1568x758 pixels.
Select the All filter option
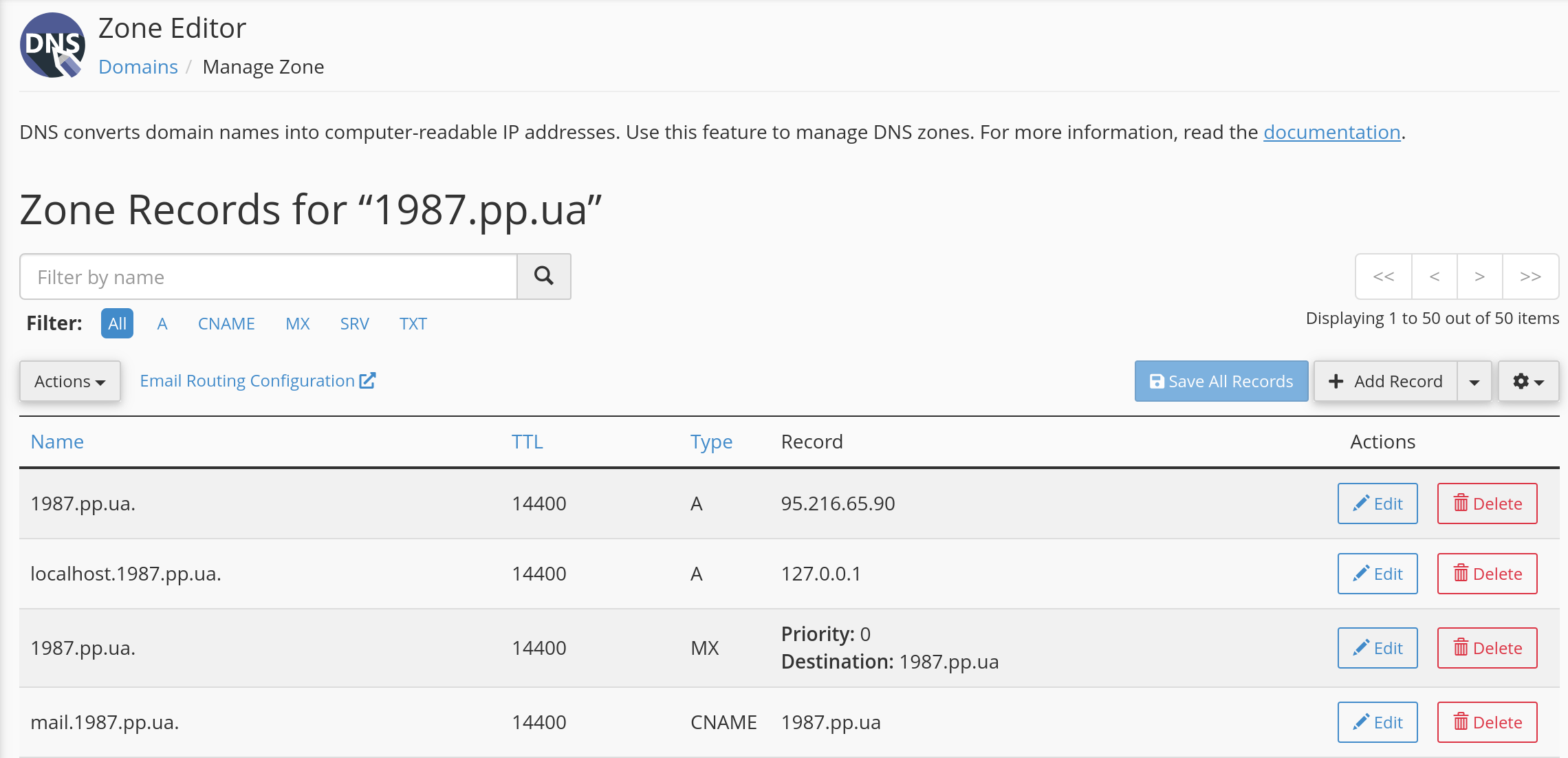click(117, 323)
